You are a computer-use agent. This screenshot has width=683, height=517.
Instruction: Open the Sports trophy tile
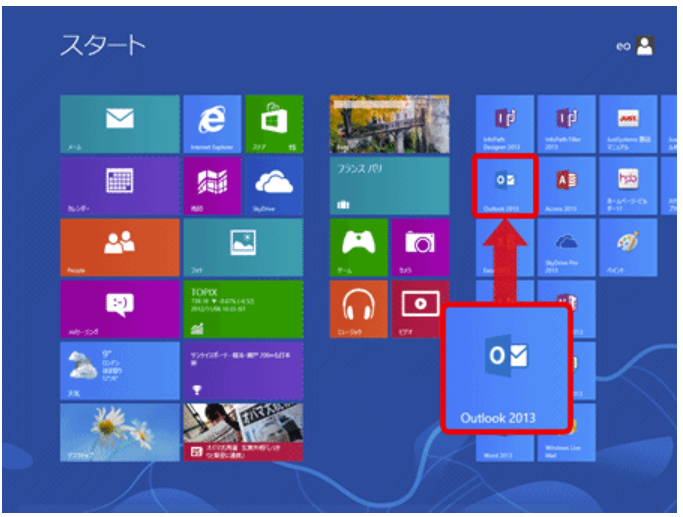click(x=243, y=371)
